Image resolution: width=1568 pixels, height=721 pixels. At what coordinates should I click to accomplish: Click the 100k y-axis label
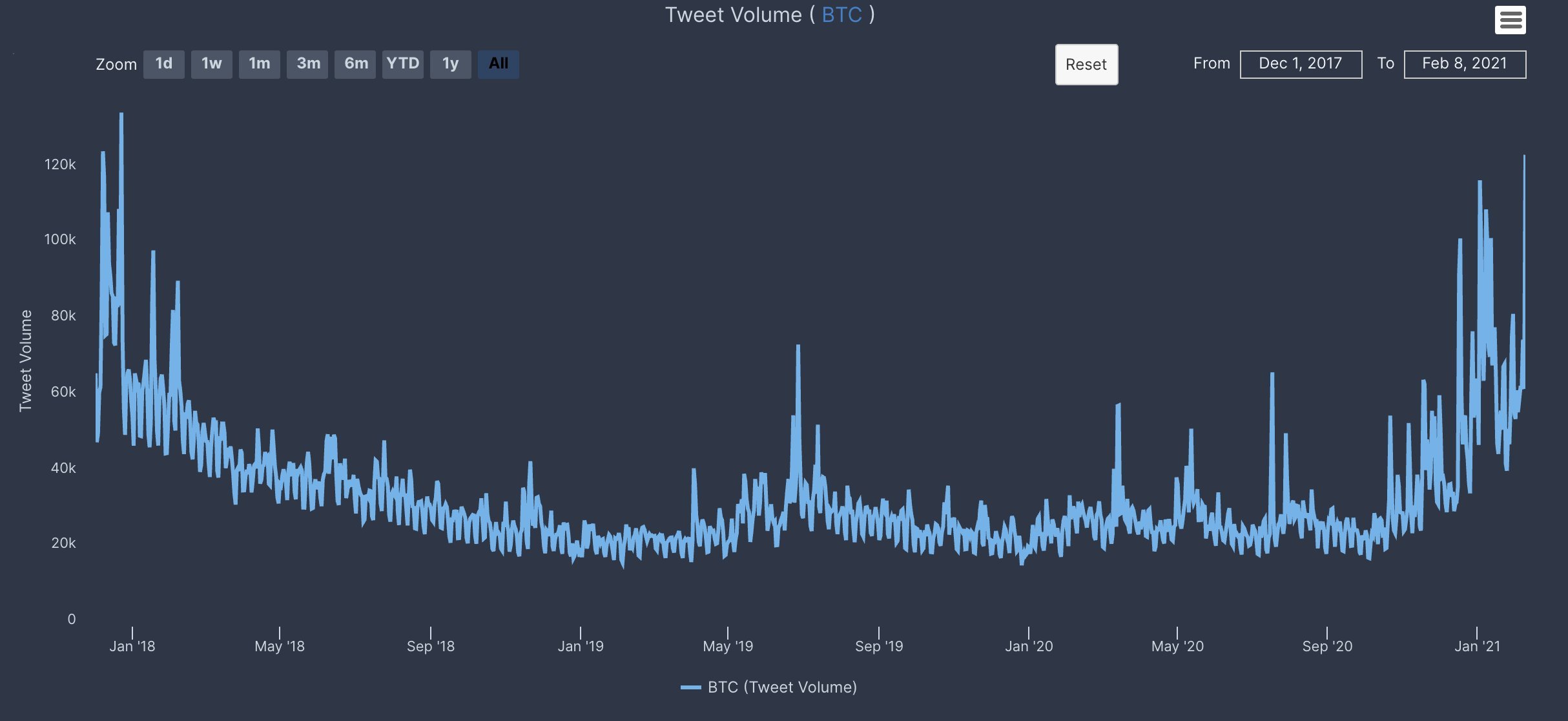click(60, 240)
